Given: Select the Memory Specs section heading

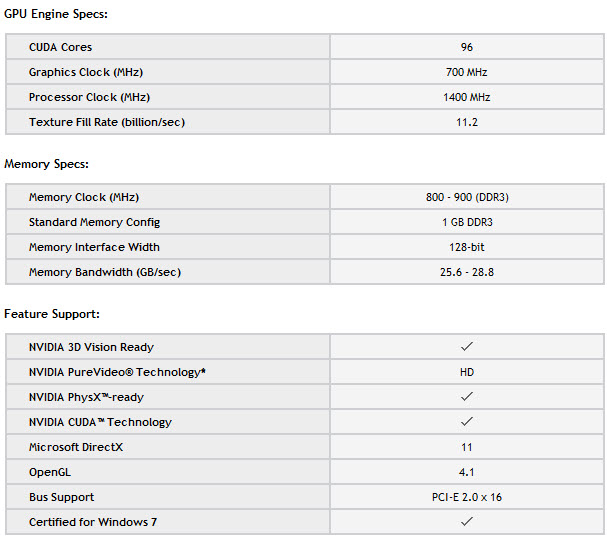Looking at the screenshot, I should 47,164.
